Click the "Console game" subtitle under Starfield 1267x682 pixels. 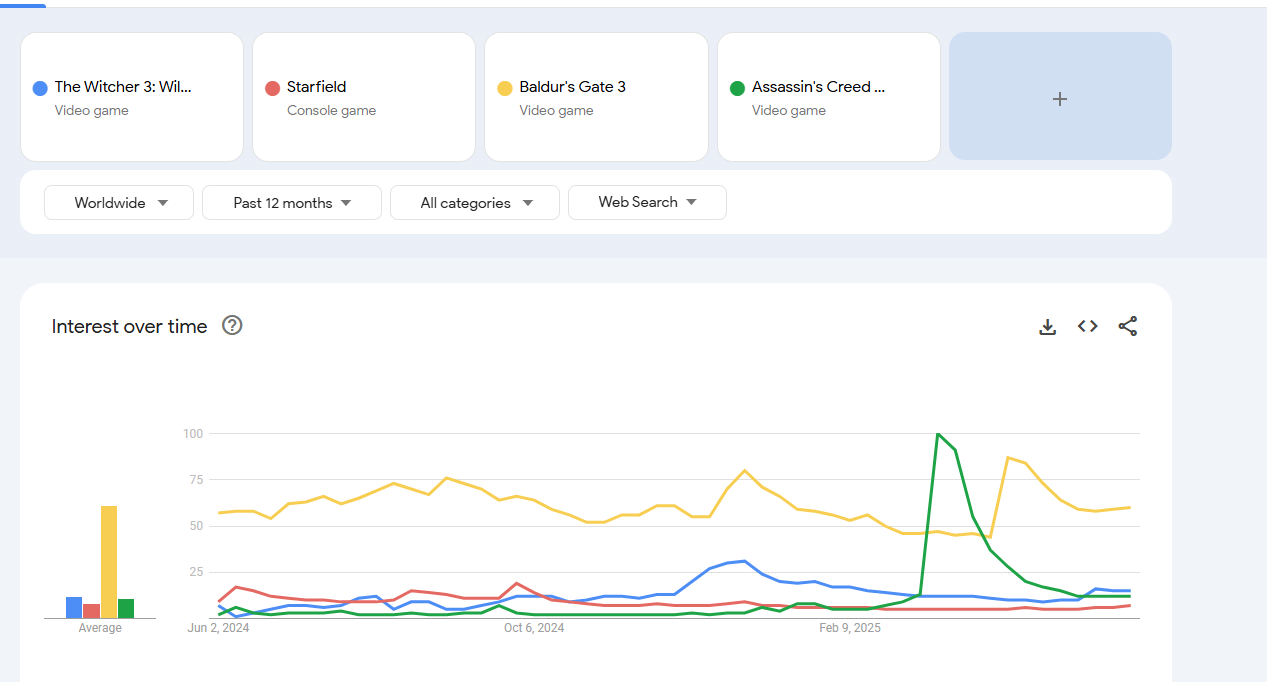coord(331,110)
